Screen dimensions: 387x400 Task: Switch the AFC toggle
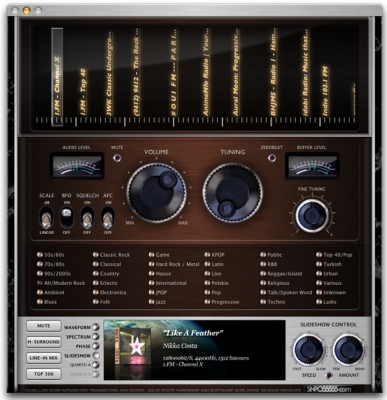pyautogui.click(x=108, y=217)
